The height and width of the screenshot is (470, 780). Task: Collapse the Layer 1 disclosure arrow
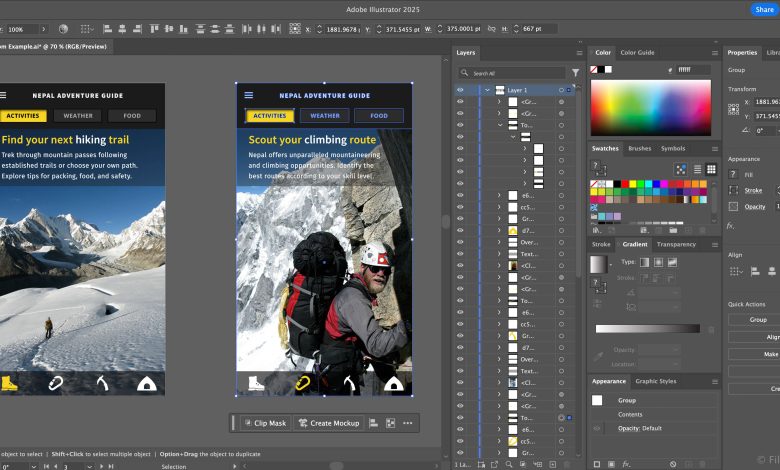click(x=488, y=90)
